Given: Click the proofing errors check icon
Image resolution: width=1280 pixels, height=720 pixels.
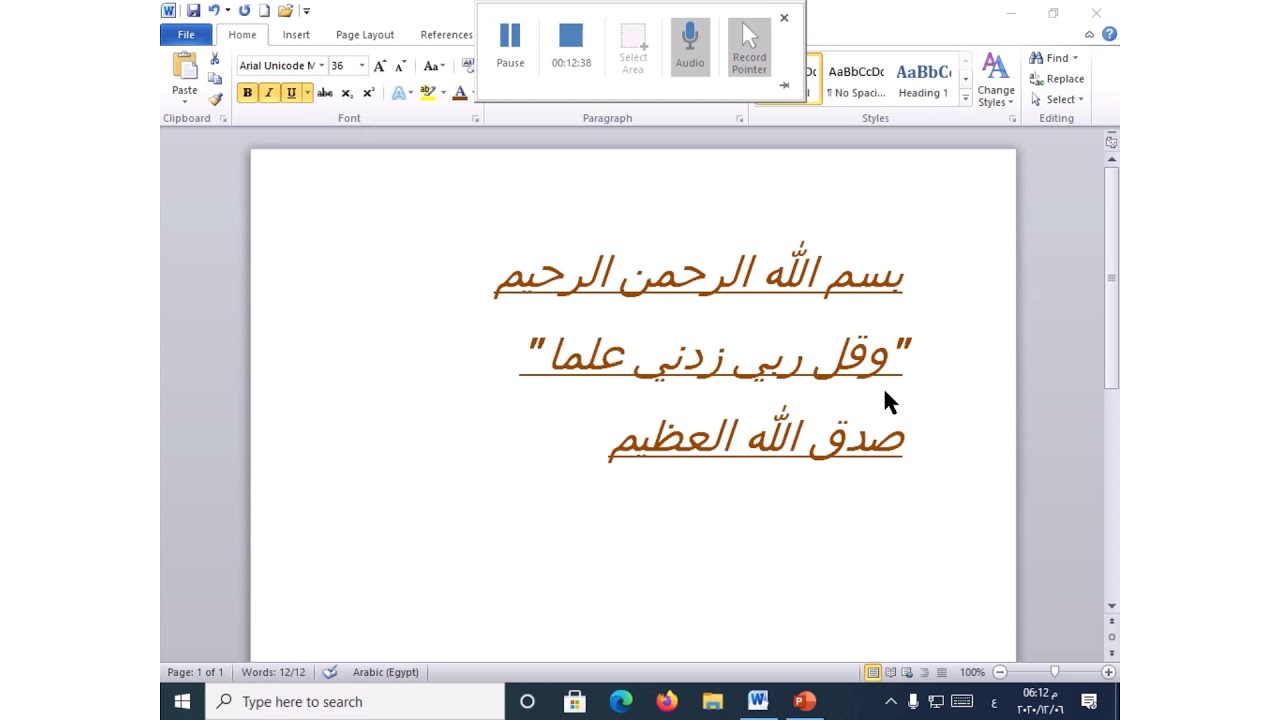Looking at the screenshot, I should (x=330, y=672).
